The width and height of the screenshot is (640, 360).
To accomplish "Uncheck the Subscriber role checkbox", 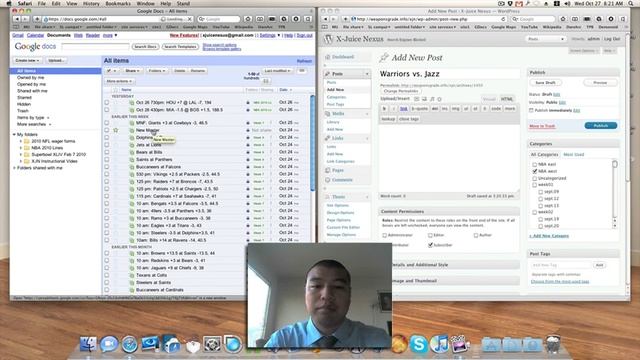I will click(x=430, y=245).
